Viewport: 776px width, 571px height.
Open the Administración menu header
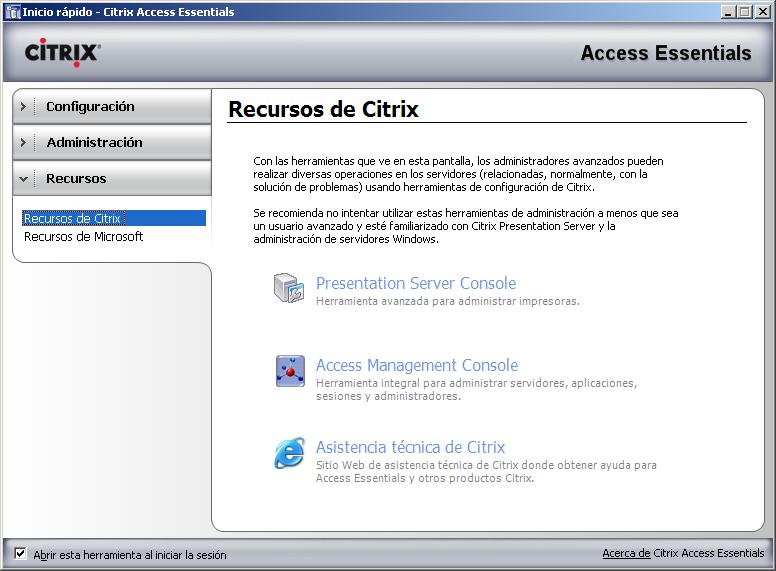pyautogui.click(x=112, y=143)
